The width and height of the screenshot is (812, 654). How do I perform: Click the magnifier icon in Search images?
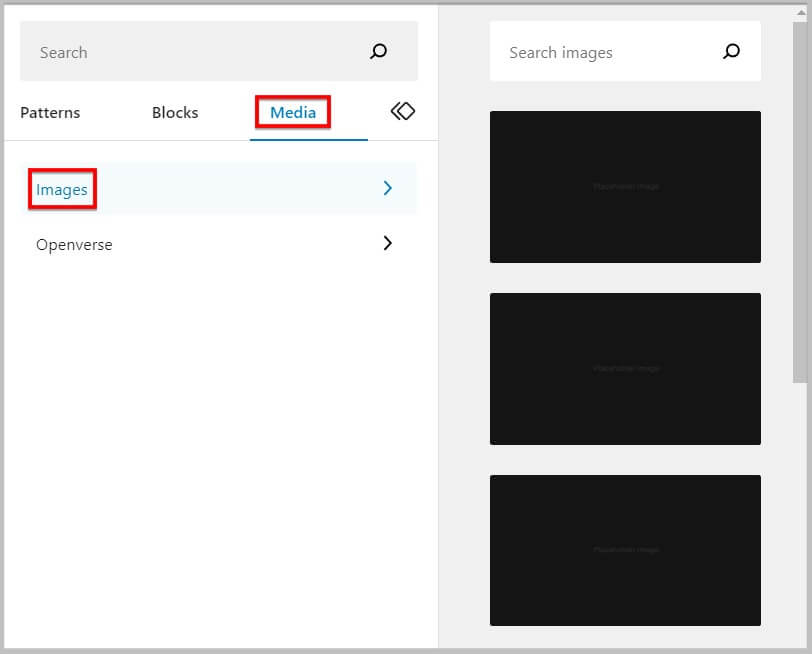(731, 52)
